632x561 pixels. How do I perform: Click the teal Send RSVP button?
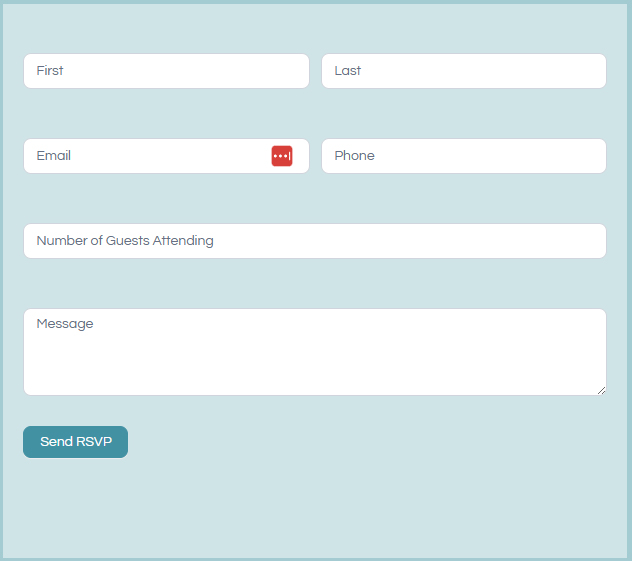(x=75, y=442)
